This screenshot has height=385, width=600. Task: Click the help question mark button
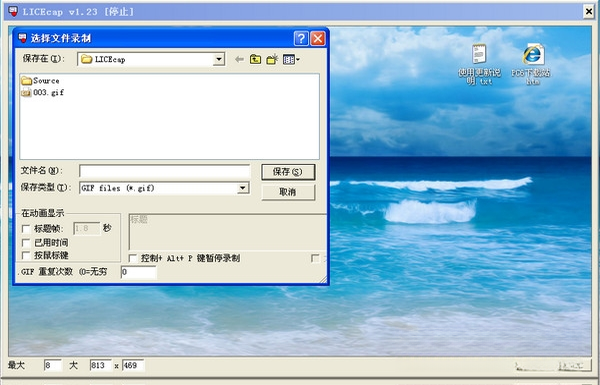click(x=301, y=38)
